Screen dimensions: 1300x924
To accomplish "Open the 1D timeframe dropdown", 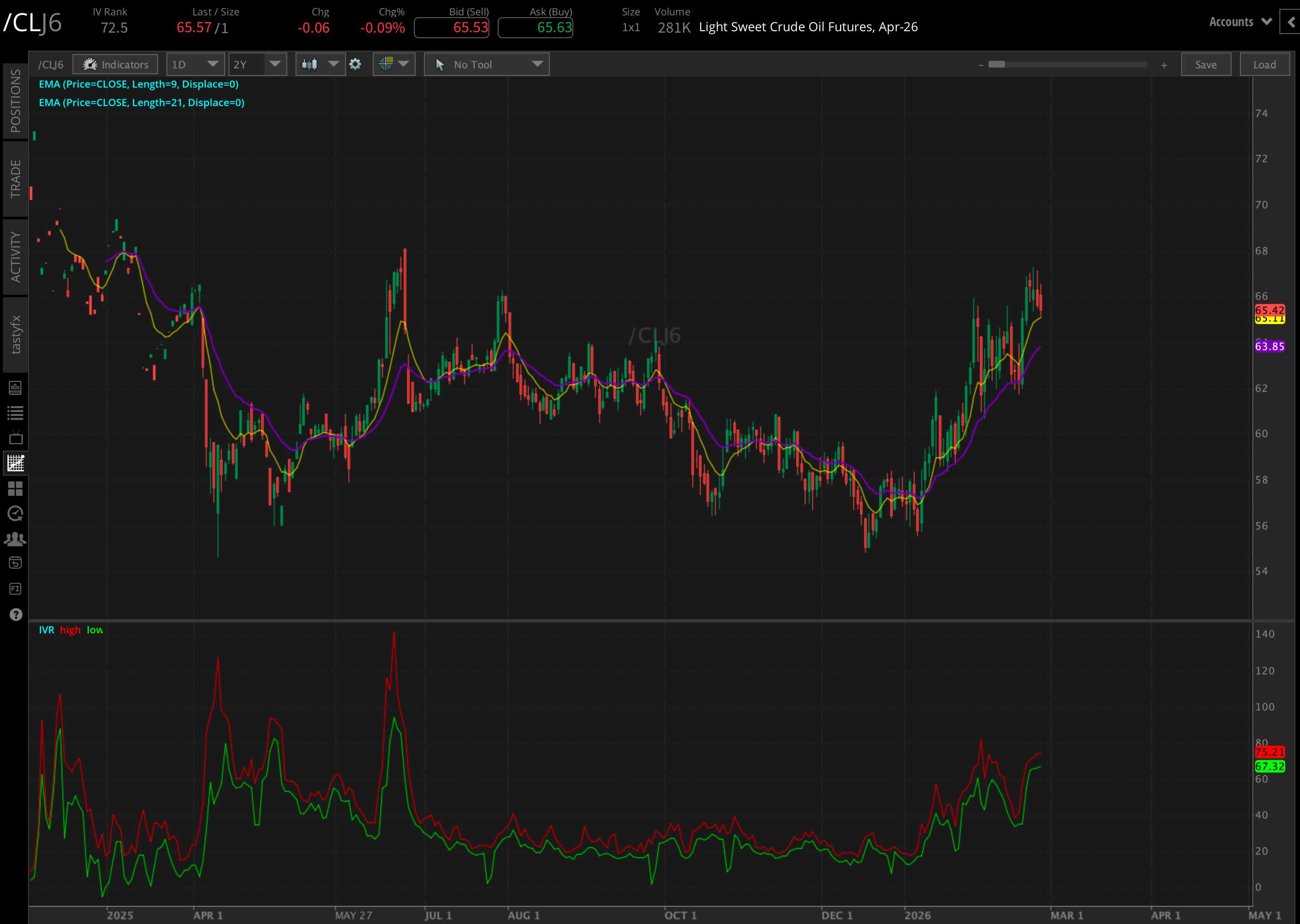I will 194,64.
